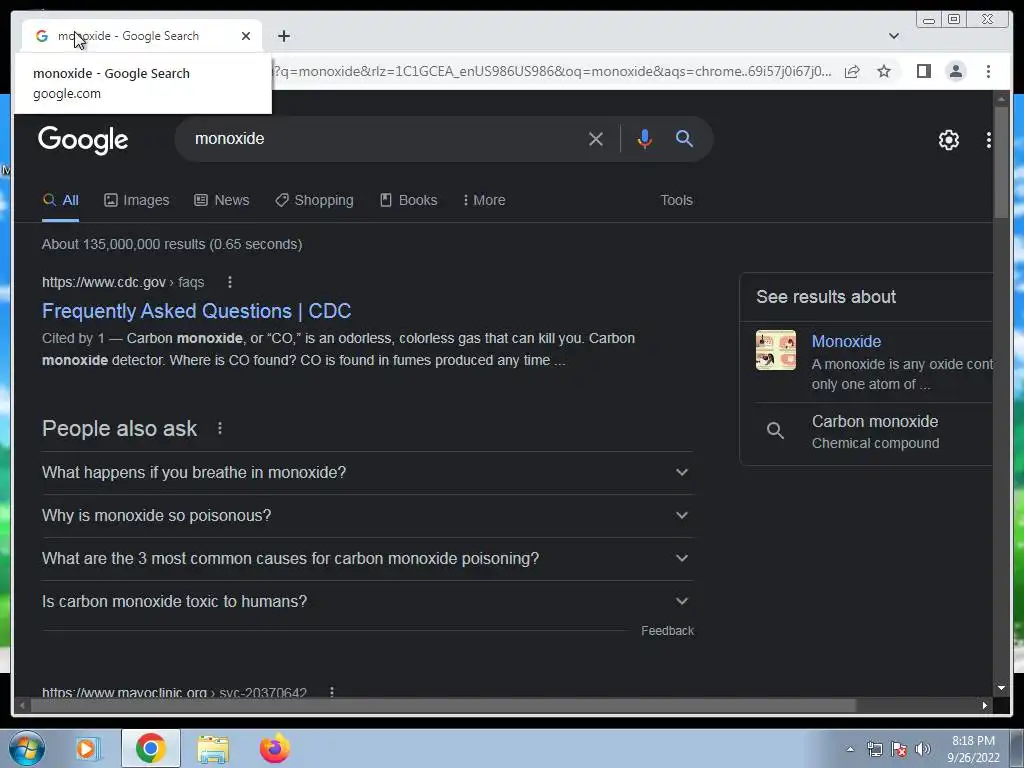Clear the search box with the X icon
The width and height of the screenshot is (1024, 768).
tap(595, 138)
